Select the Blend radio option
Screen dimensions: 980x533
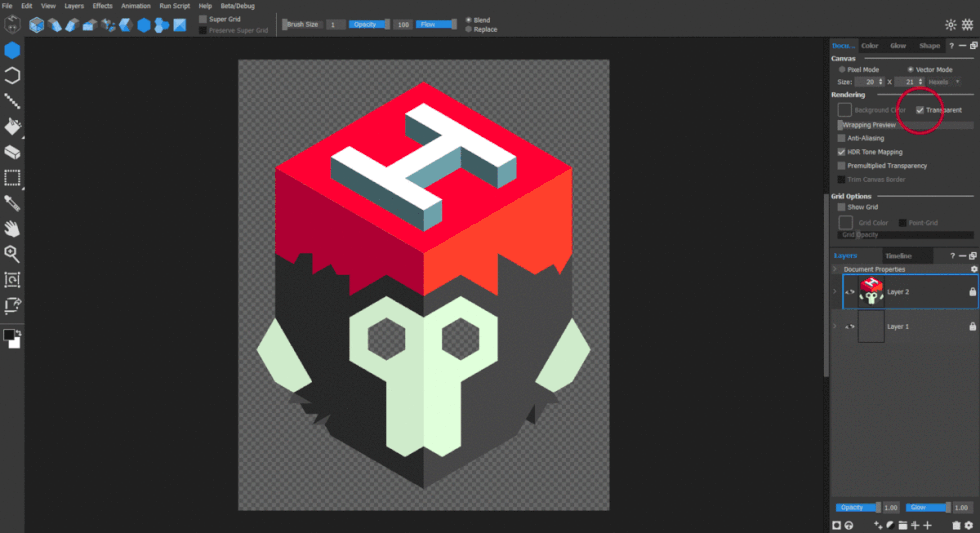(469, 20)
